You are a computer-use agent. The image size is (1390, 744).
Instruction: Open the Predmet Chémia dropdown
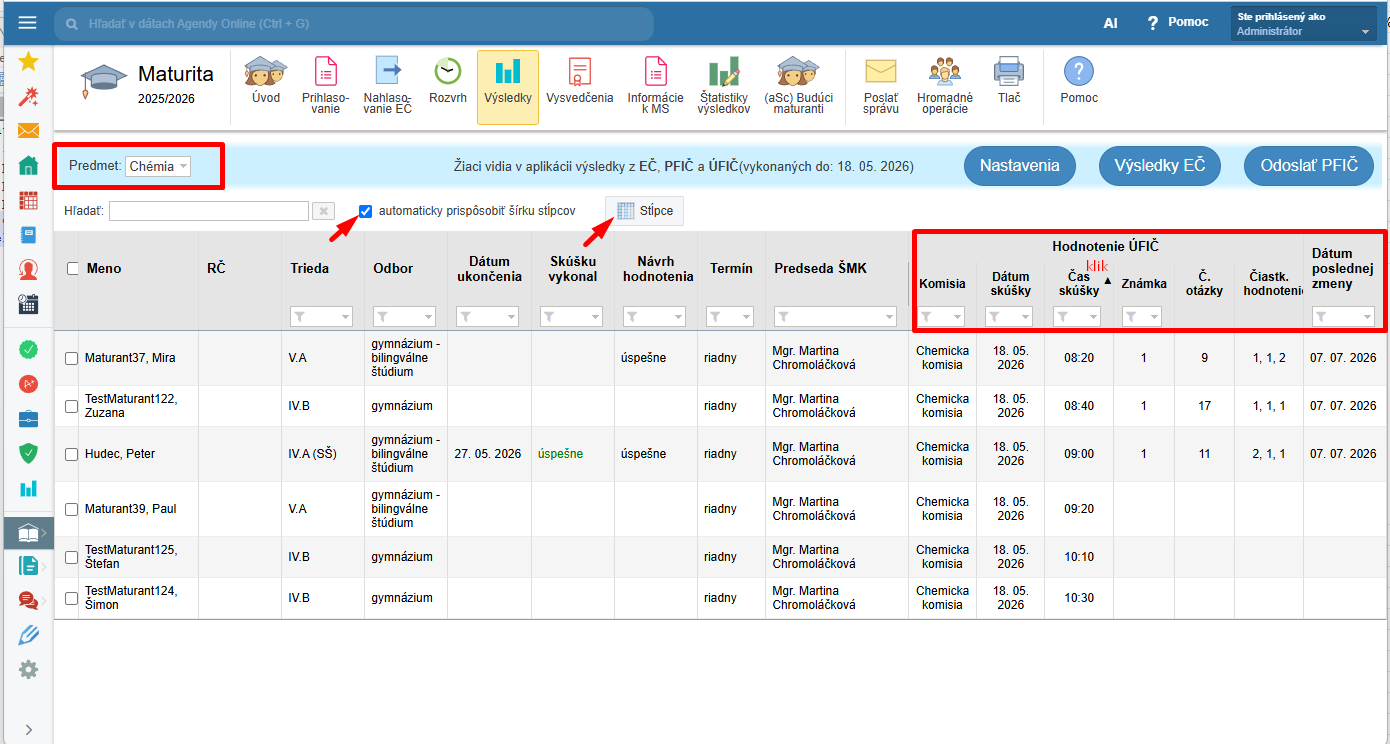coord(158,166)
